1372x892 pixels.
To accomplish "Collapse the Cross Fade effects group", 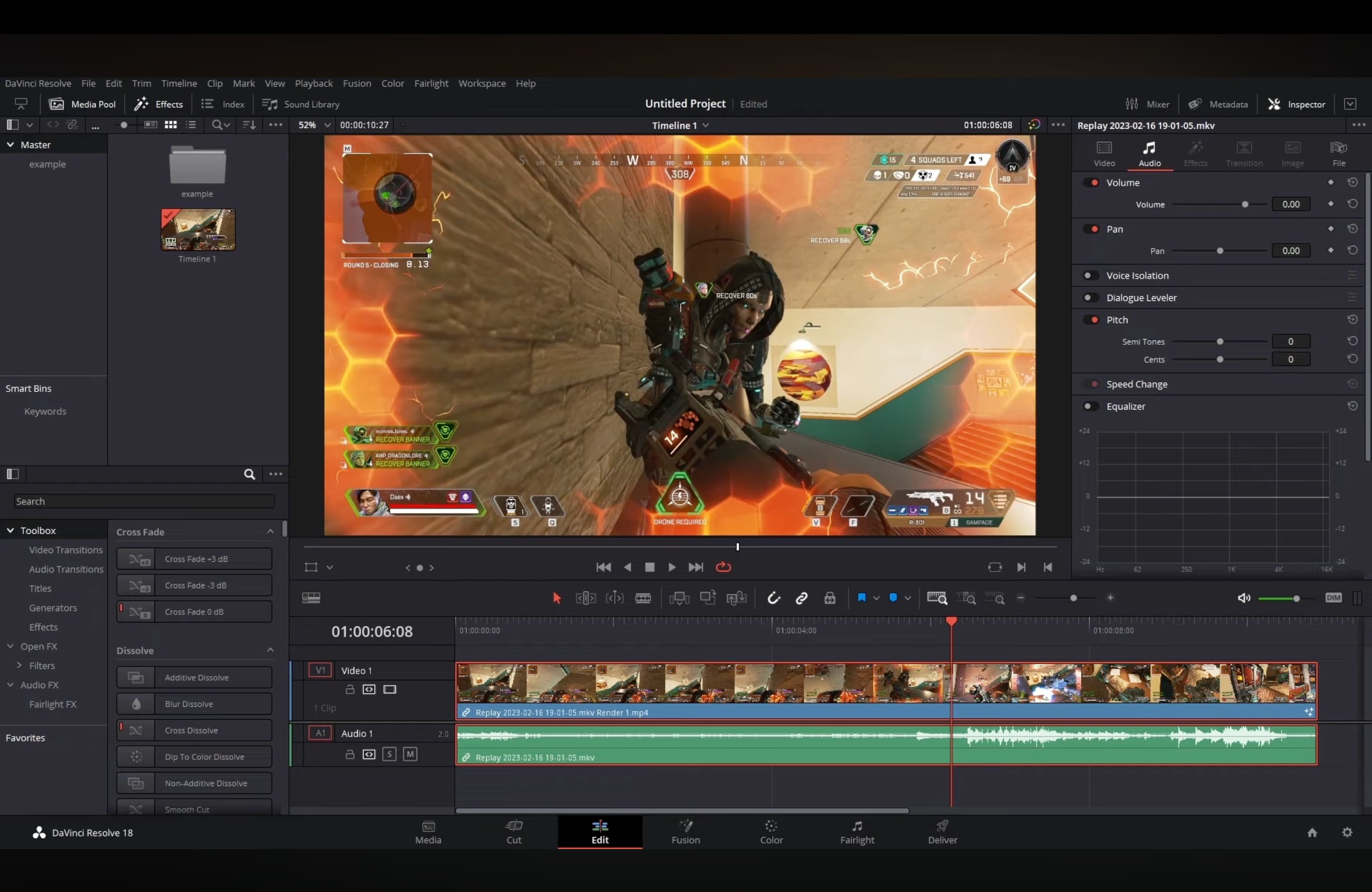I will [270, 532].
